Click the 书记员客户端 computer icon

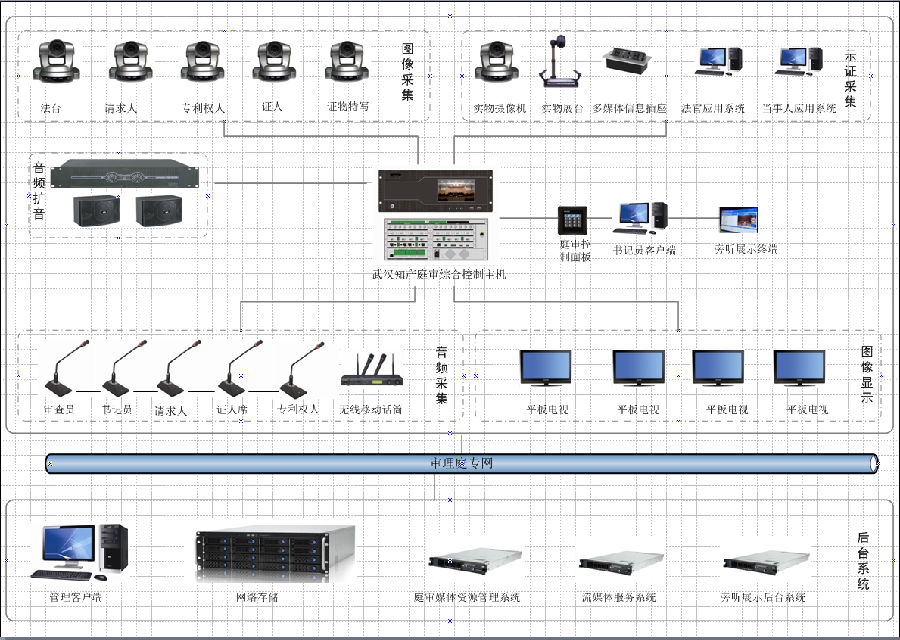[x=642, y=217]
